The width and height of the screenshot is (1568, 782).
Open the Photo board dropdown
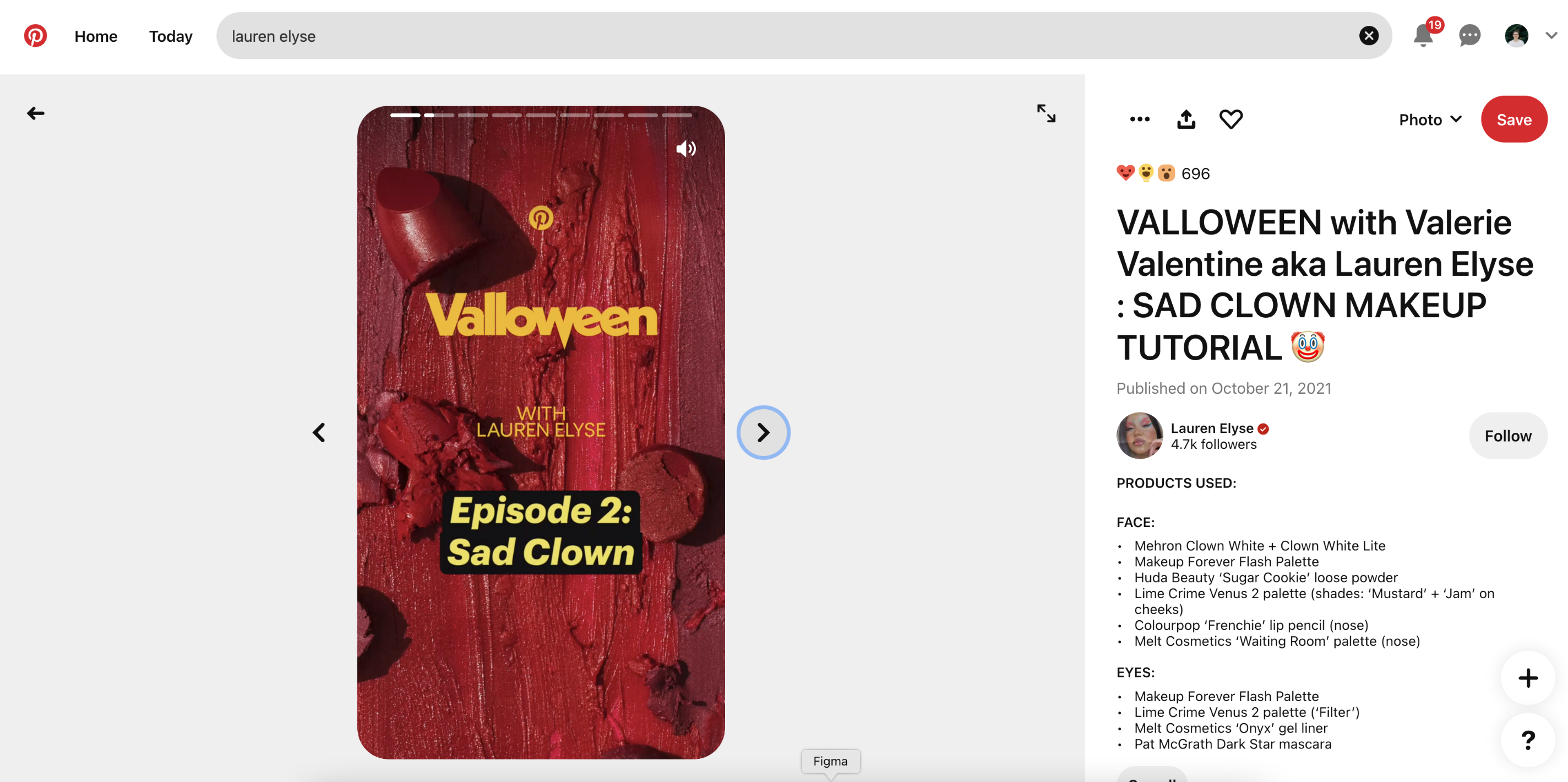click(1430, 120)
